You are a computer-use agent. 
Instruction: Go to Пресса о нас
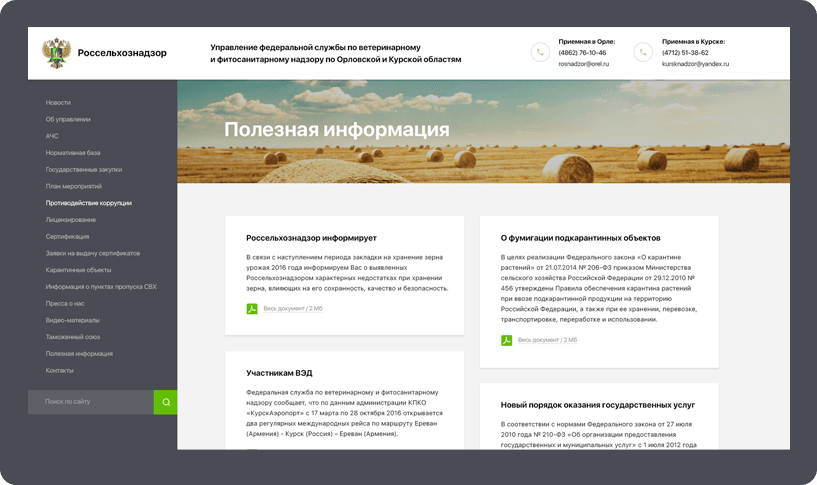coord(65,303)
